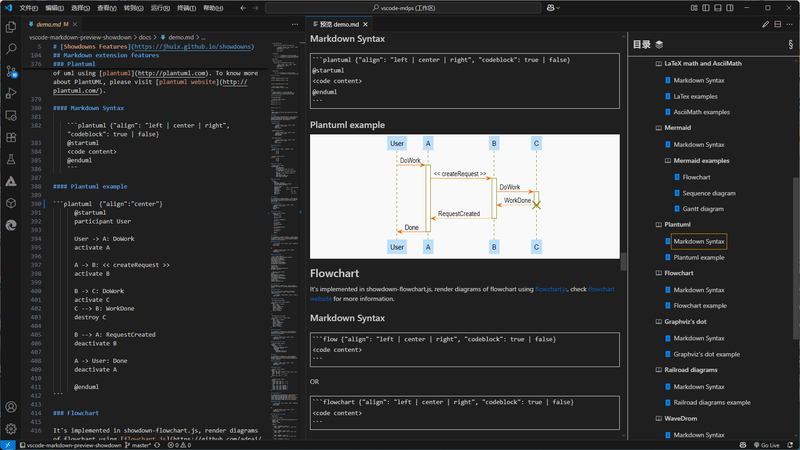Open the package cube icon view
This screenshot has width=800, height=450.
(11, 203)
